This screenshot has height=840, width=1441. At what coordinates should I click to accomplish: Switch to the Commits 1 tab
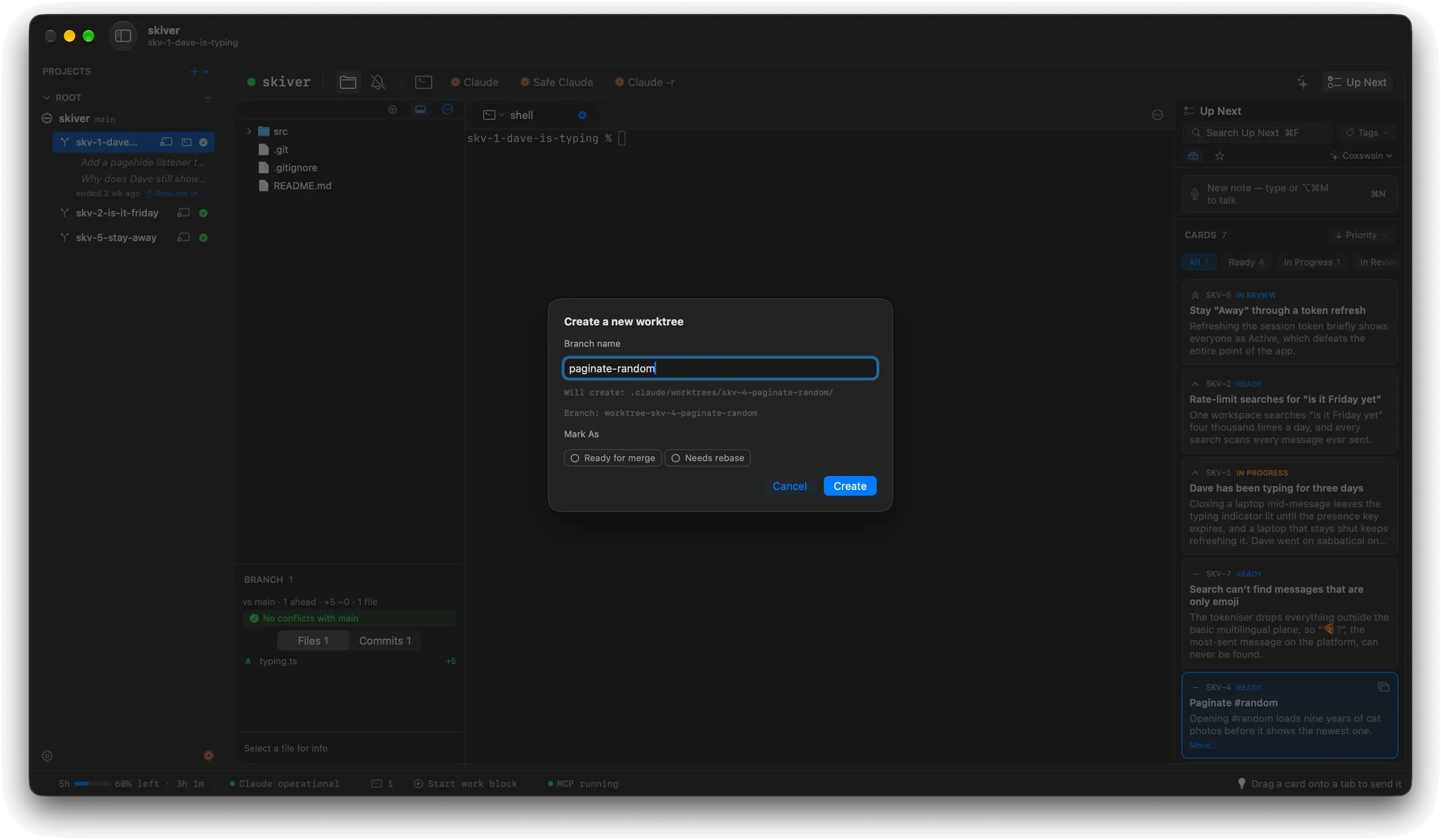point(385,641)
